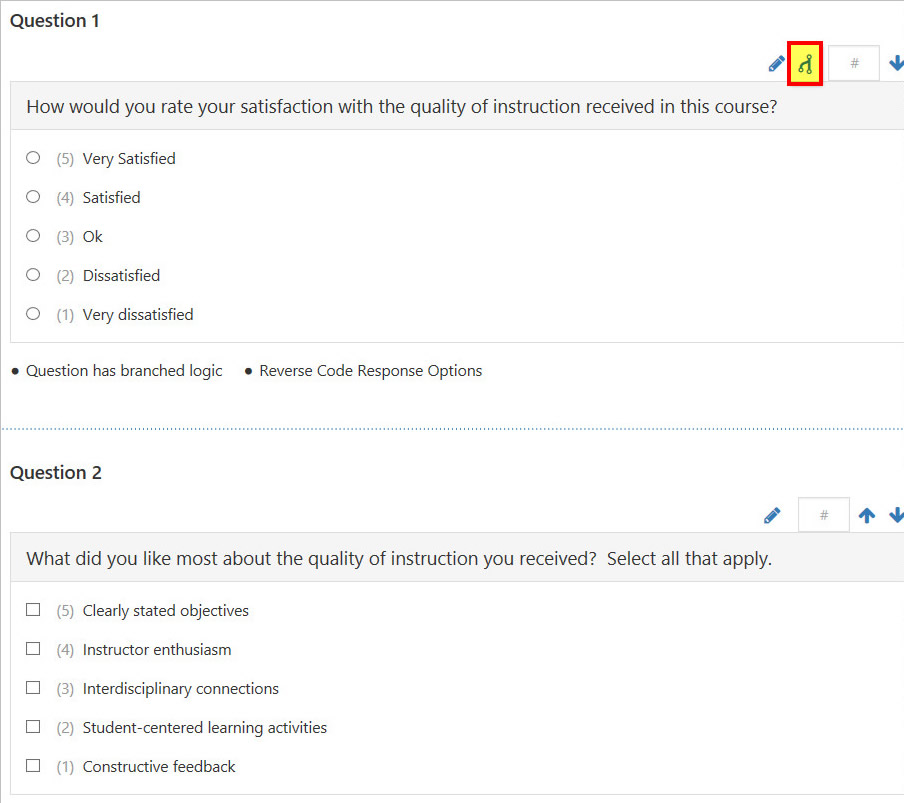Edit Question 2 using the pencil icon
904x803 pixels.
[772, 514]
